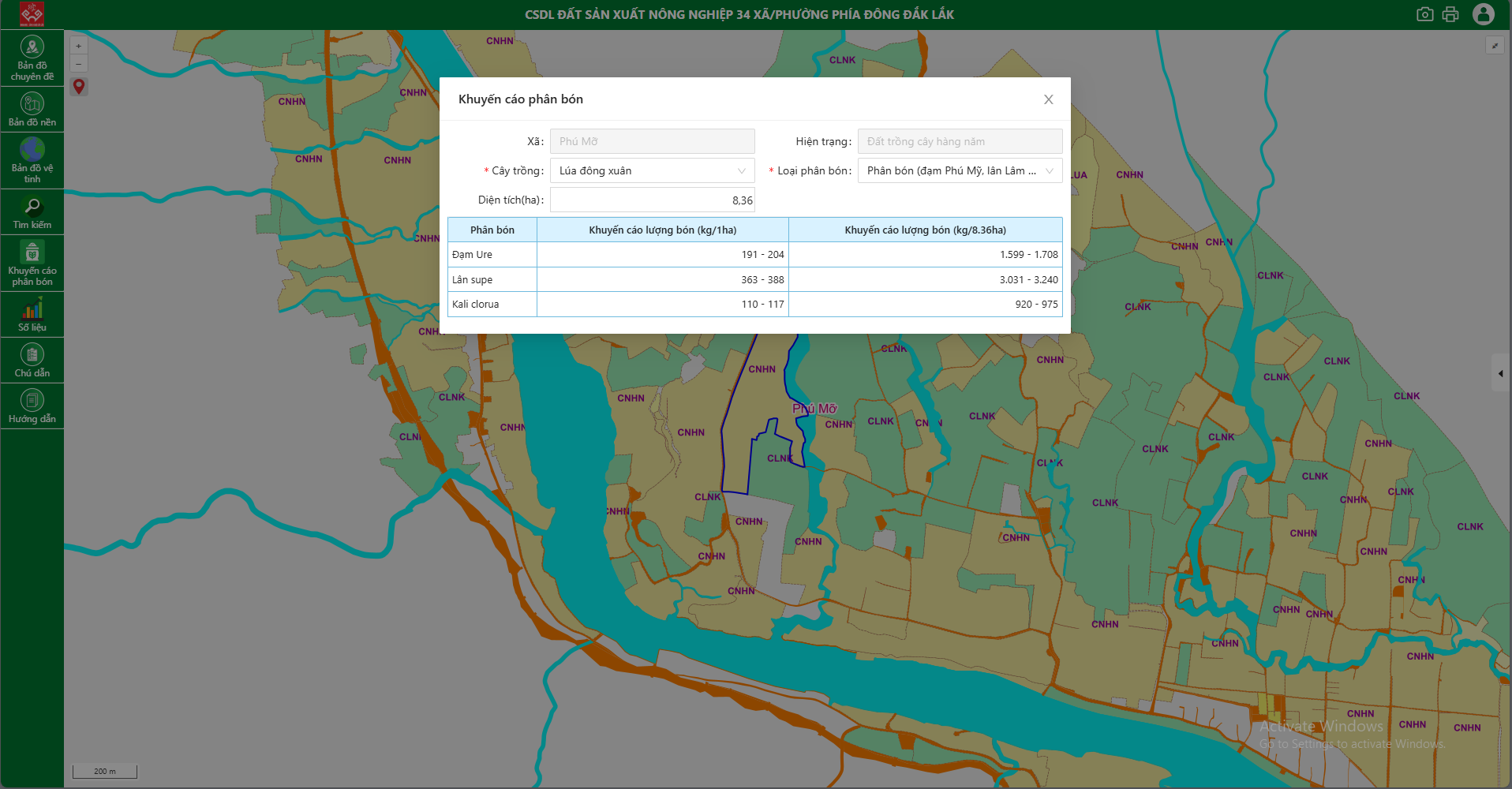Expand the right side panel arrow
This screenshot has width=1512, height=789.
[x=1501, y=374]
